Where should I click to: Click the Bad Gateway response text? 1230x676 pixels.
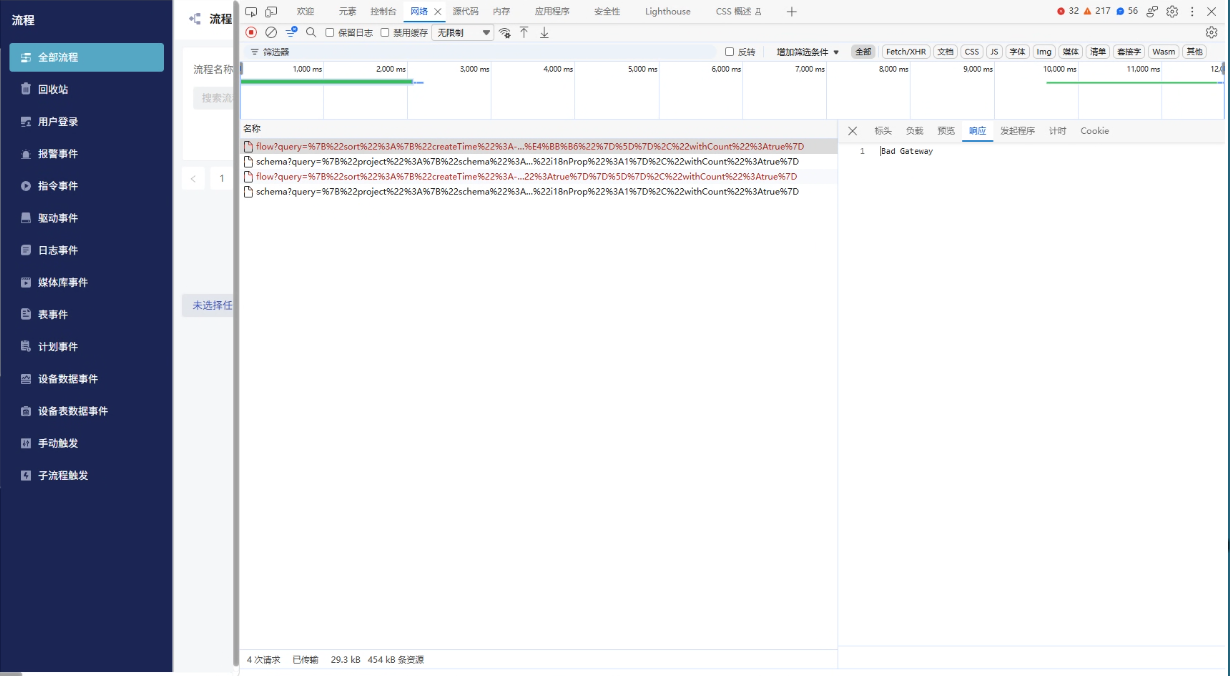907,151
